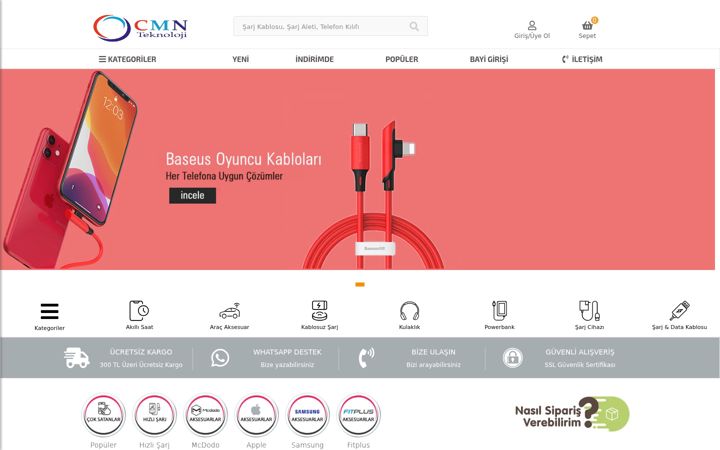
Task: Expand the KATEGORİLER menu in navbar
Action: coord(127,59)
